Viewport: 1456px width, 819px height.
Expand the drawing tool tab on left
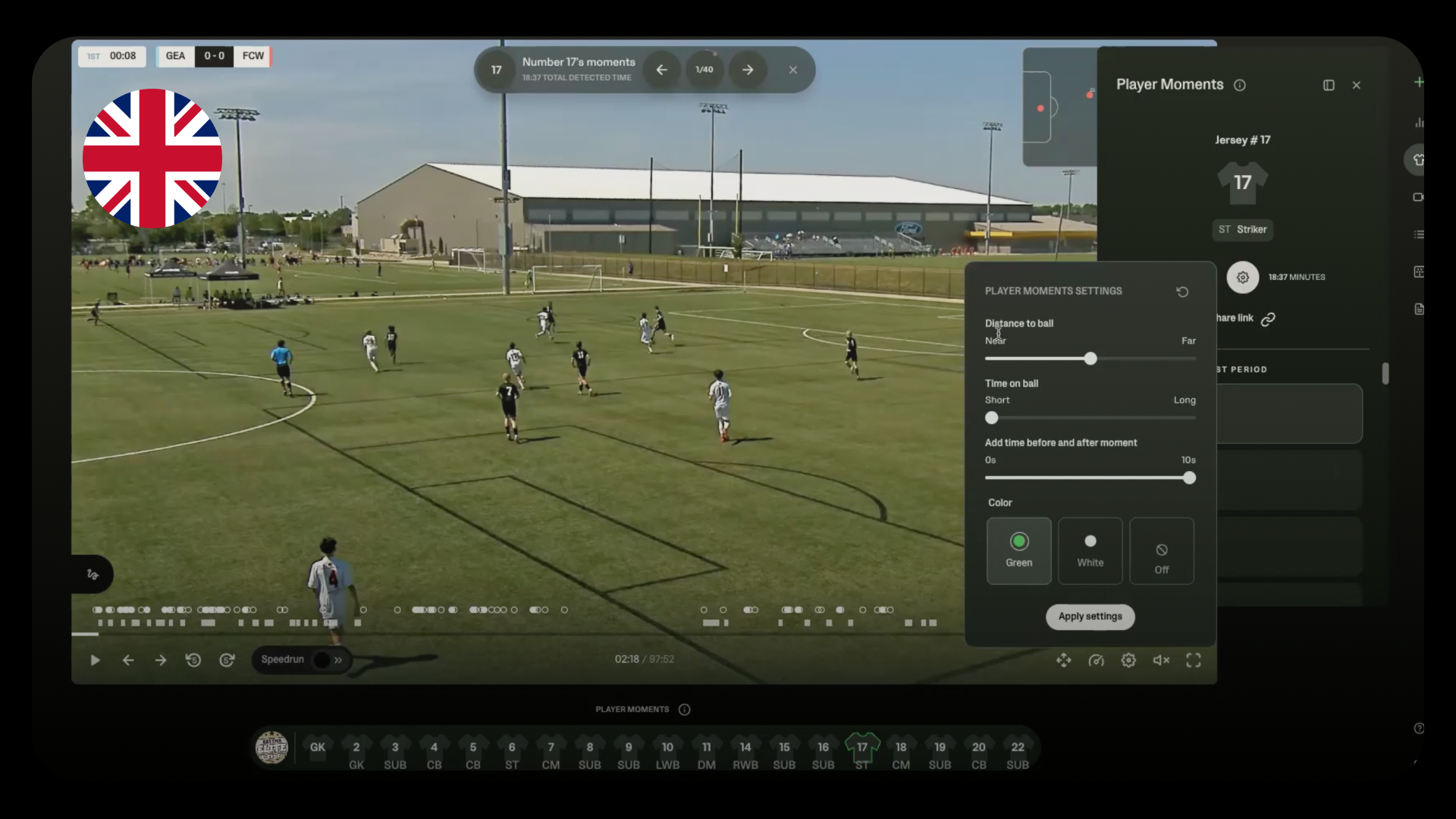[x=93, y=575]
